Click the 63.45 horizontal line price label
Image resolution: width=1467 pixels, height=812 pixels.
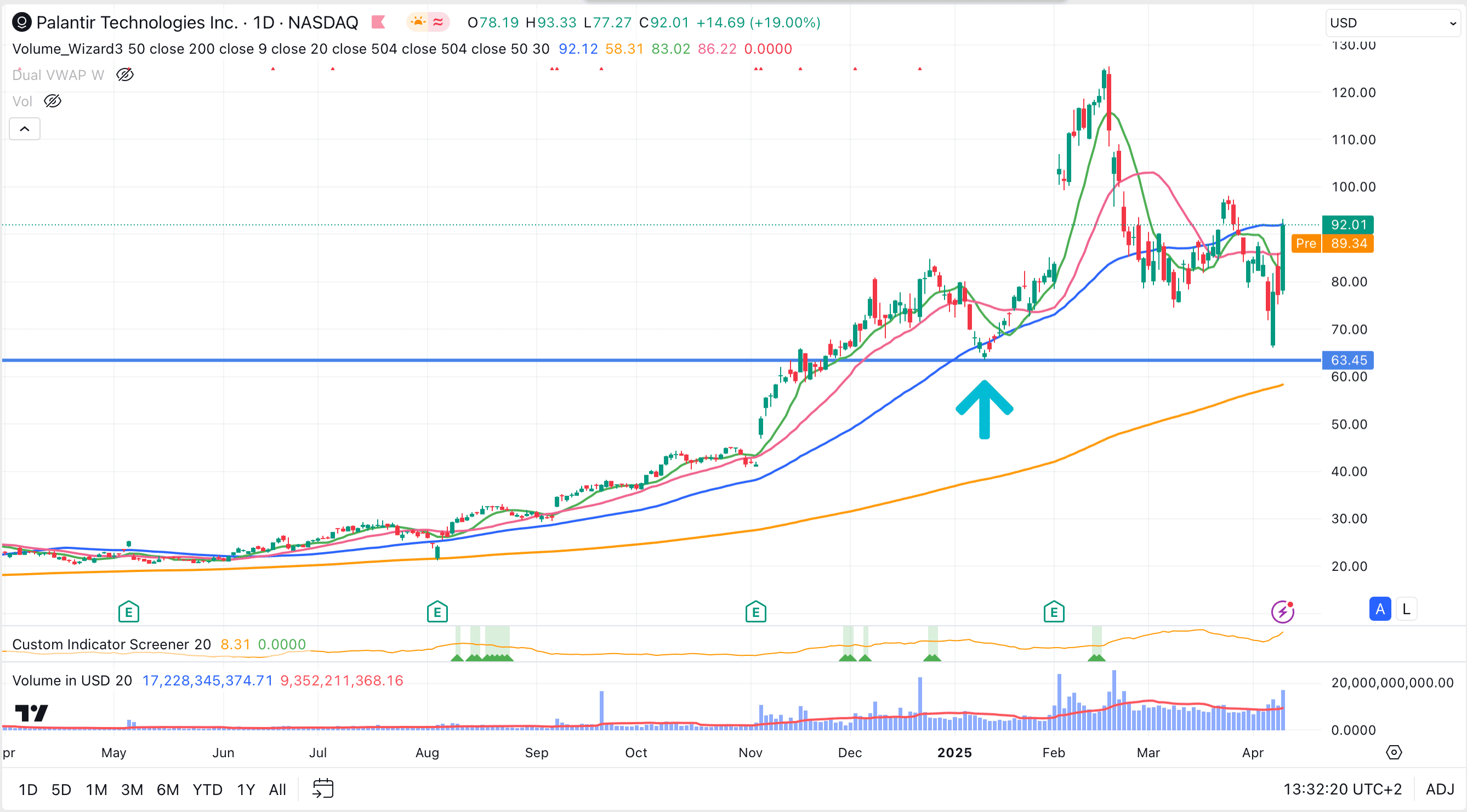(x=1348, y=360)
